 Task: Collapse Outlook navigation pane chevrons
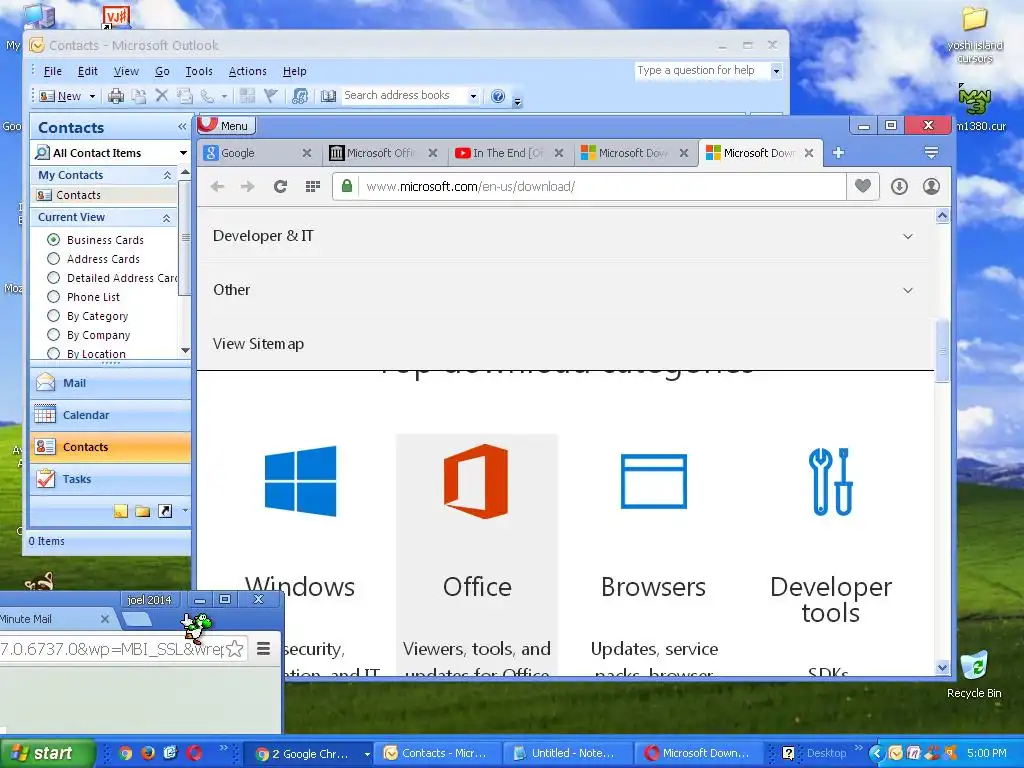(x=182, y=127)
